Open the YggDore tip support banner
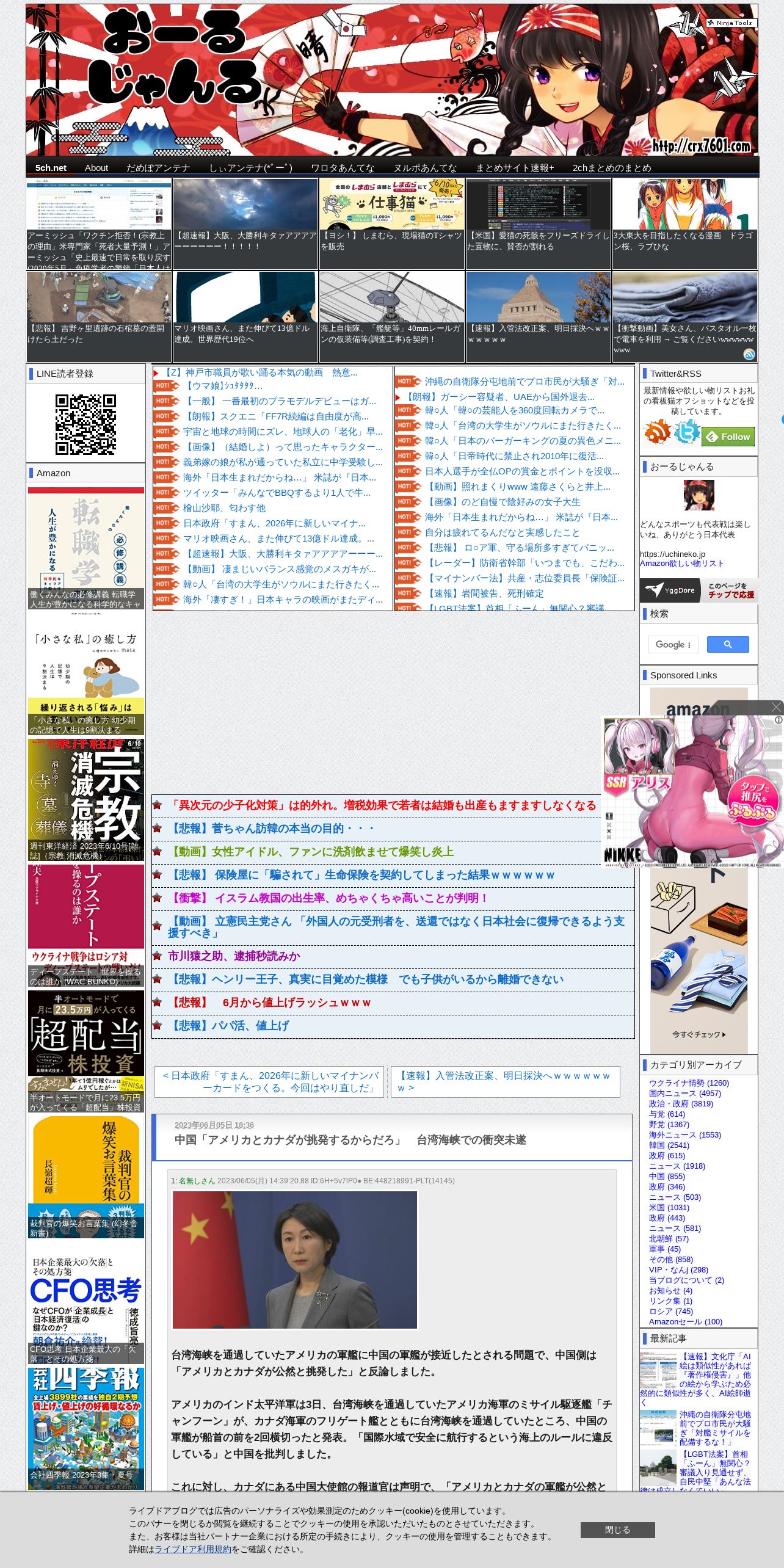Screen dimensions: 784x1568 pos(699,590)
